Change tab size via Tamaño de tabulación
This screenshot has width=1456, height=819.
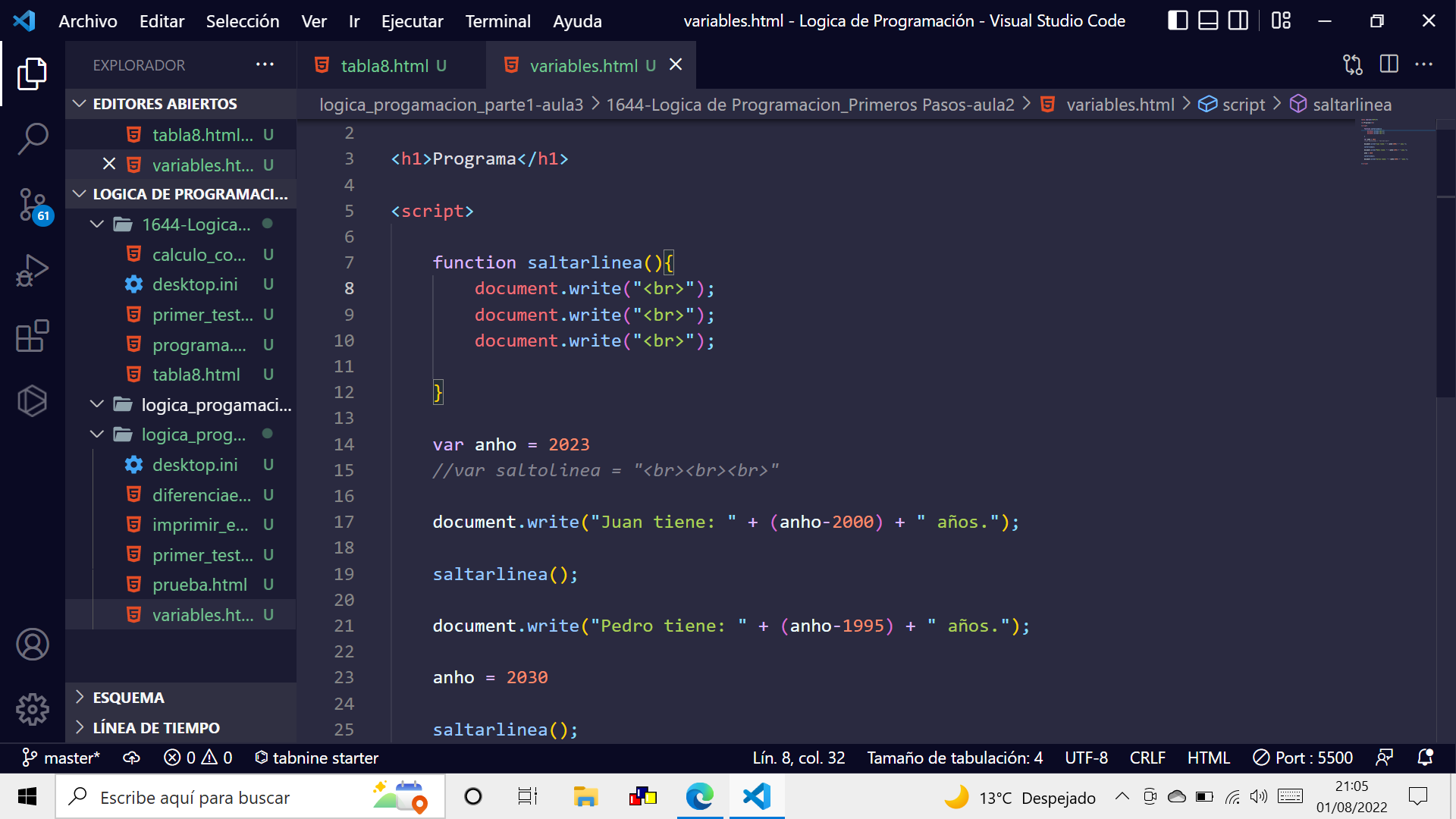click(955, 758)
